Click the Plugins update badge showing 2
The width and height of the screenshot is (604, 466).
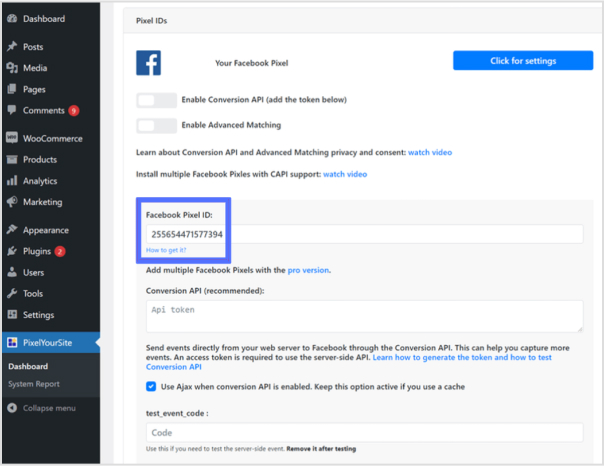pos(60,251)
